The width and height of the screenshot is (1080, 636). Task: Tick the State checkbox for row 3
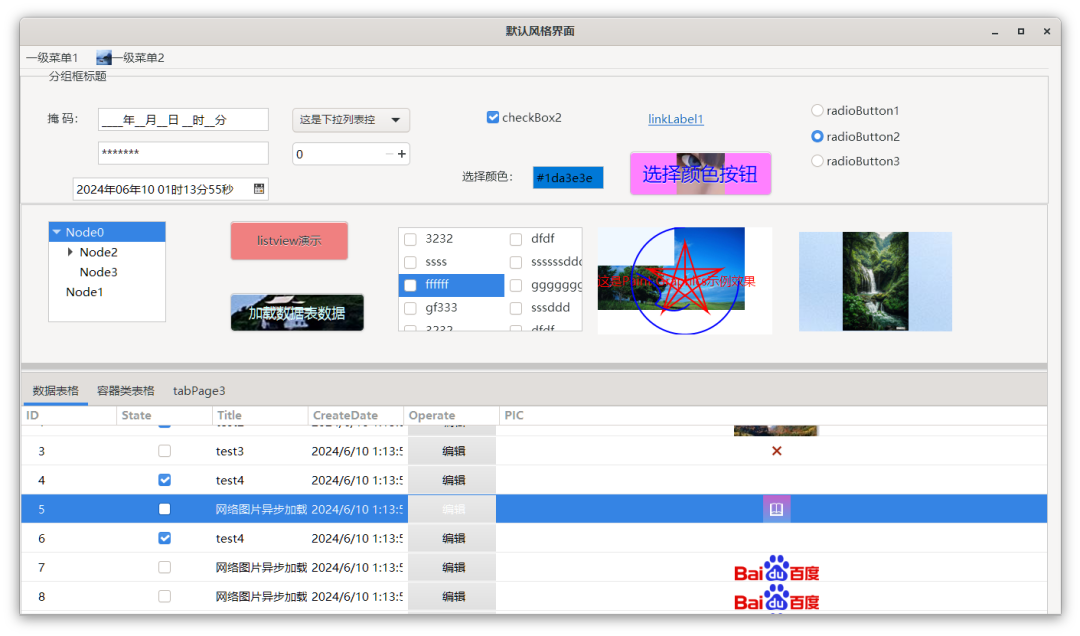pyautogui.click(x=165, y=451)
